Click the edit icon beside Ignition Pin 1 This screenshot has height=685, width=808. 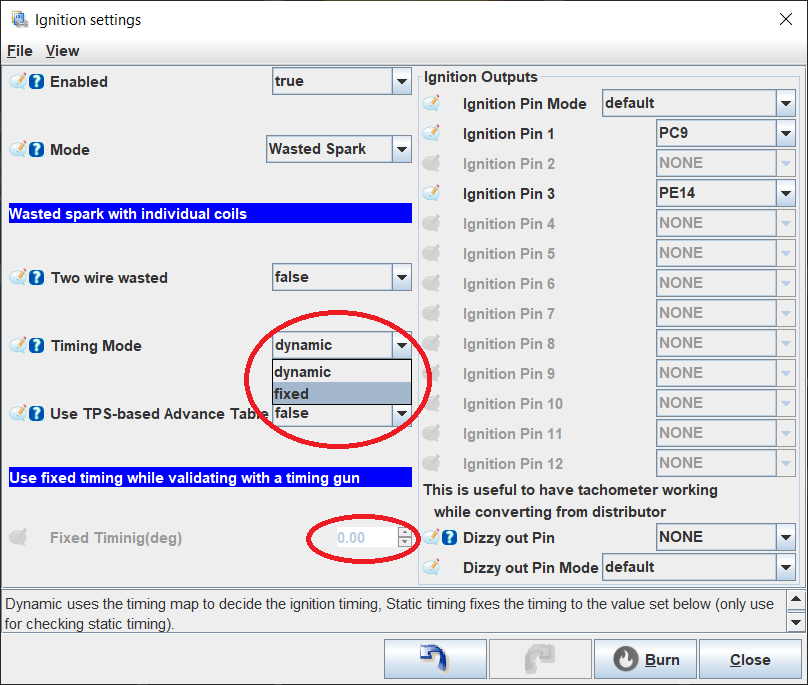point(432,134)
